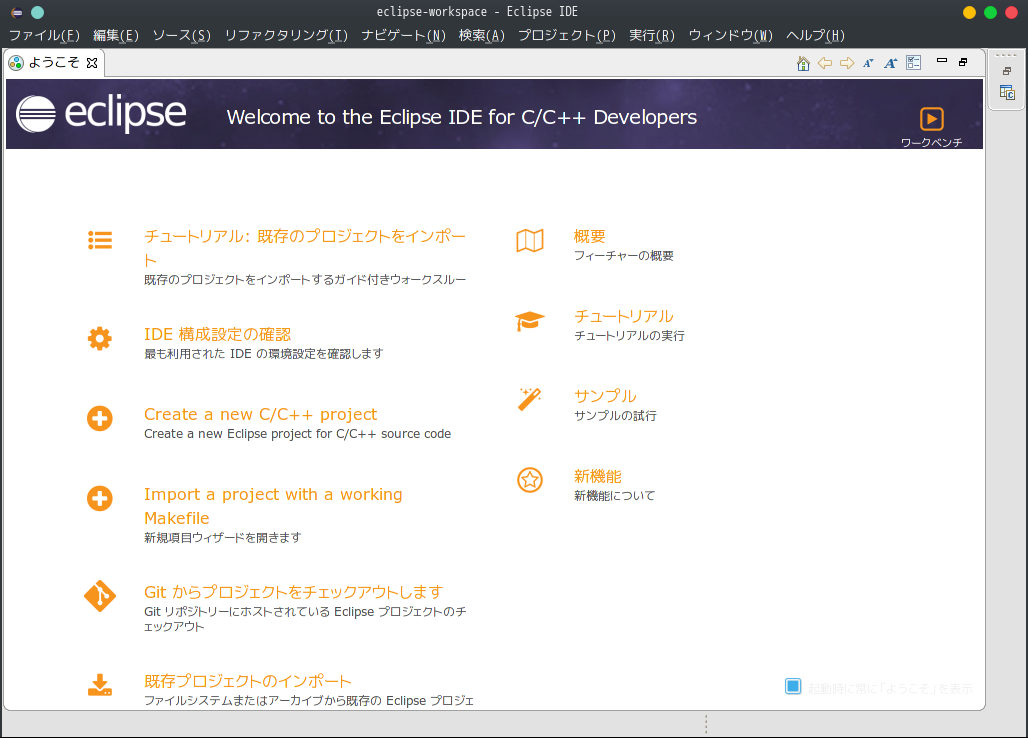Open the ファイル(F) menu
The width and height of the screenshot is (1028, 738).
pyautogui.click(x=44, y=35)
